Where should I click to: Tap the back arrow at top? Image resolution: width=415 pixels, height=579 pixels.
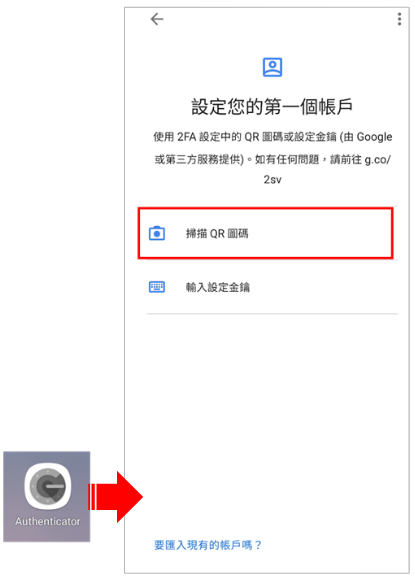click(157, 19)
